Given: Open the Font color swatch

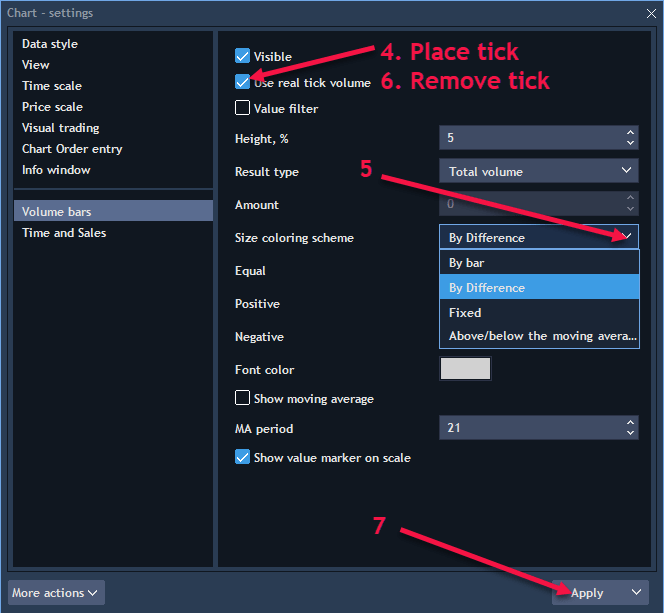Looking at the screenshot, I should [x=465, y=369].
